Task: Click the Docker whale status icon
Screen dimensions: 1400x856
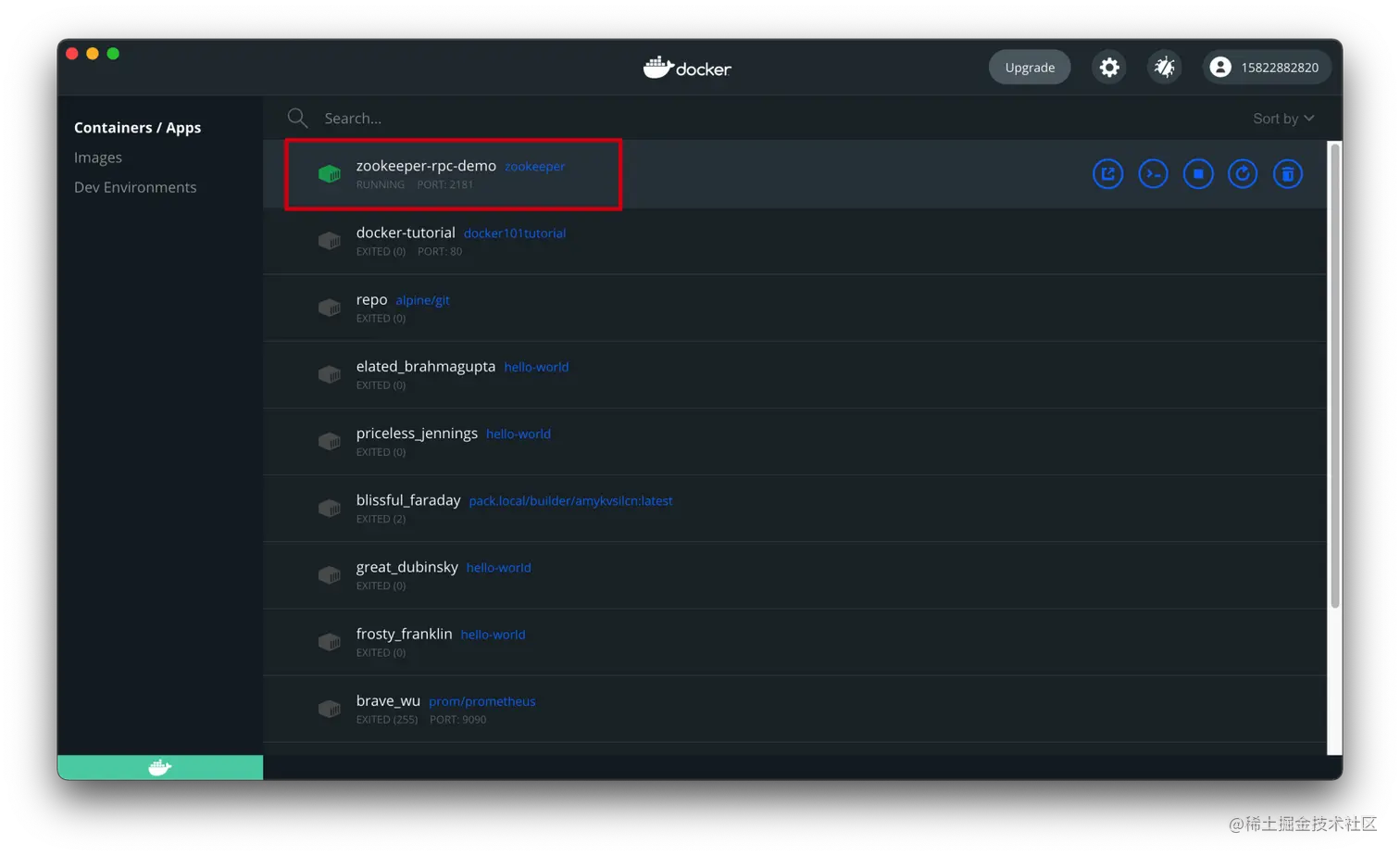Action: tap(160, 767)
